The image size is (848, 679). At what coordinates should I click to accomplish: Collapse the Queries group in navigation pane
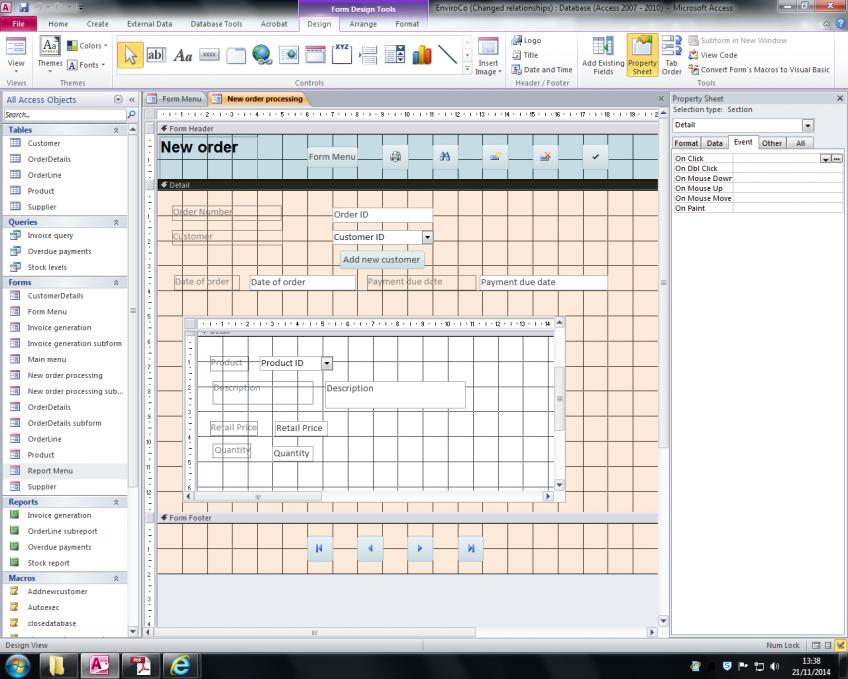116,222
